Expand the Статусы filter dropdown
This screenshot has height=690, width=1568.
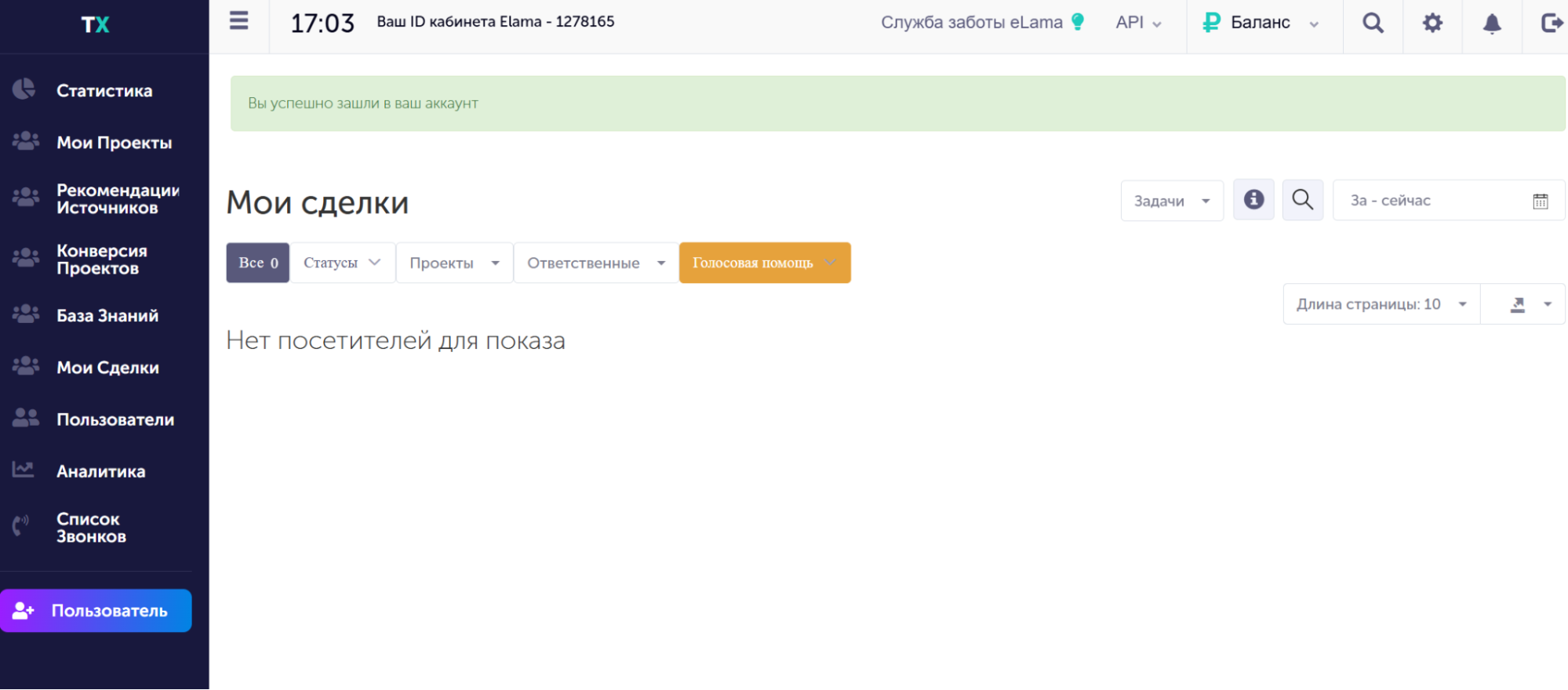pos(342,263)
